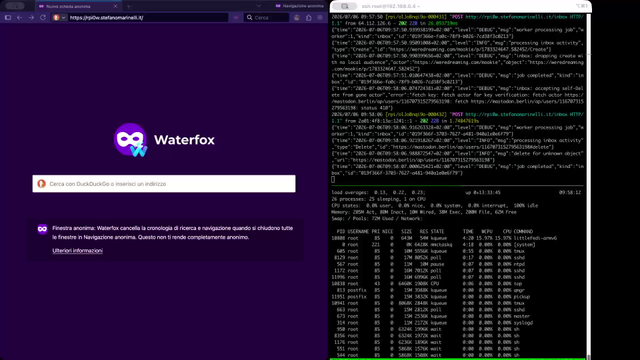
Task: Click the terminal cursor block below logs
Action: click(333, 179)
